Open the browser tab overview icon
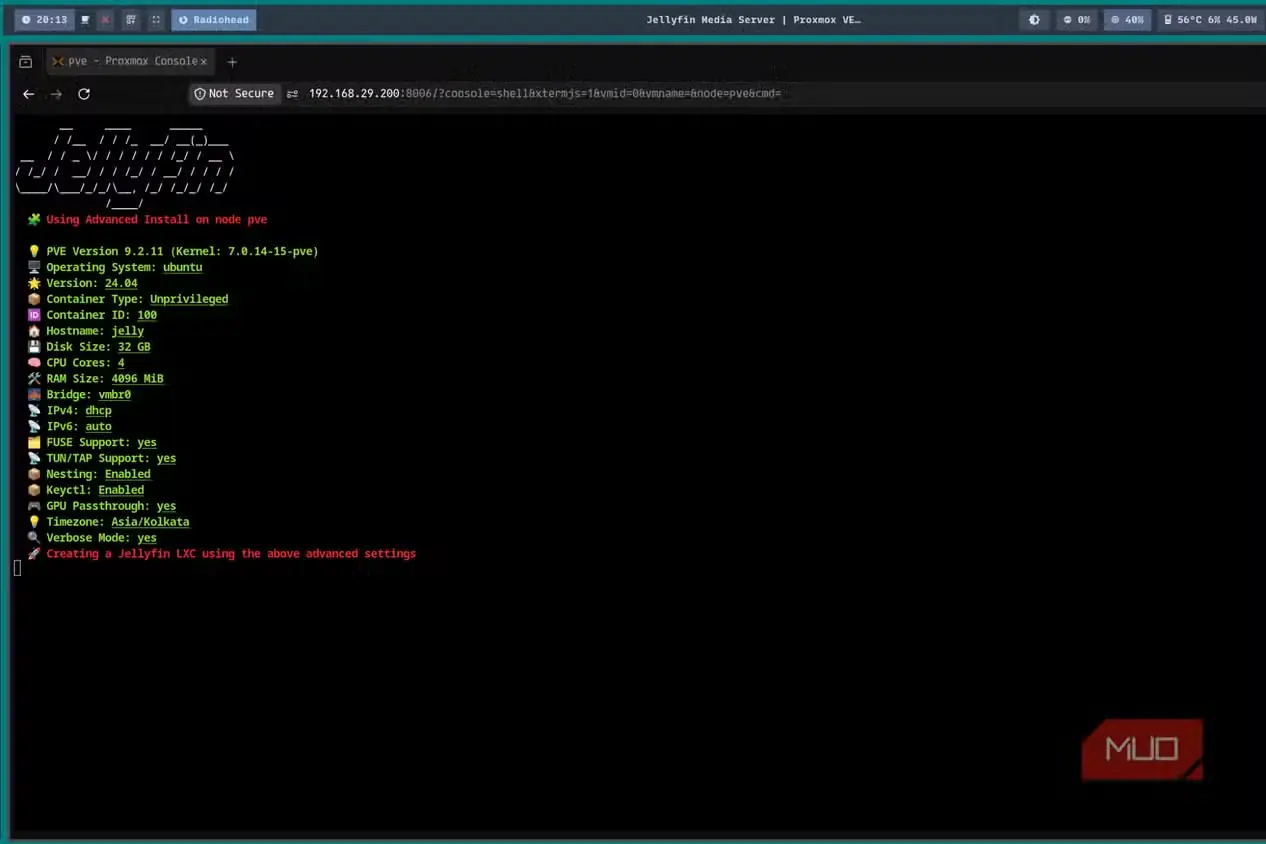The image size is (1266, 844). click(26, 61)
